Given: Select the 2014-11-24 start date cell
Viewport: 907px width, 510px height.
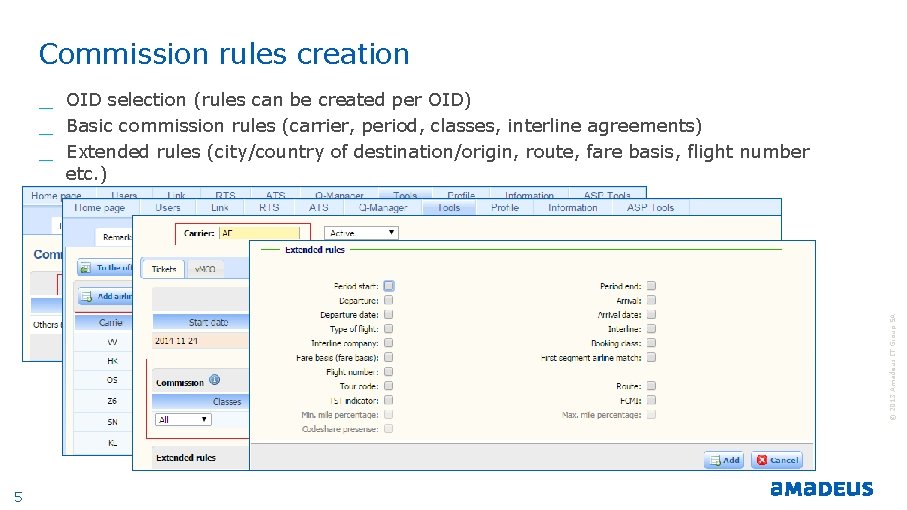Looking at the screenshot, I should point(201,341).
